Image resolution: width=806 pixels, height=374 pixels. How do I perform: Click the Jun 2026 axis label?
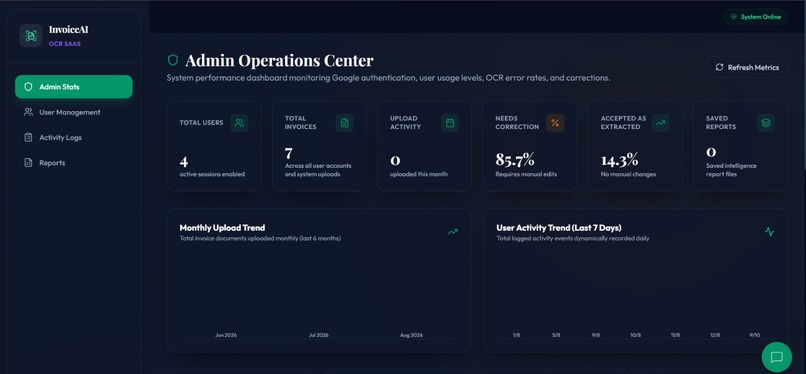tap(226, 335)
